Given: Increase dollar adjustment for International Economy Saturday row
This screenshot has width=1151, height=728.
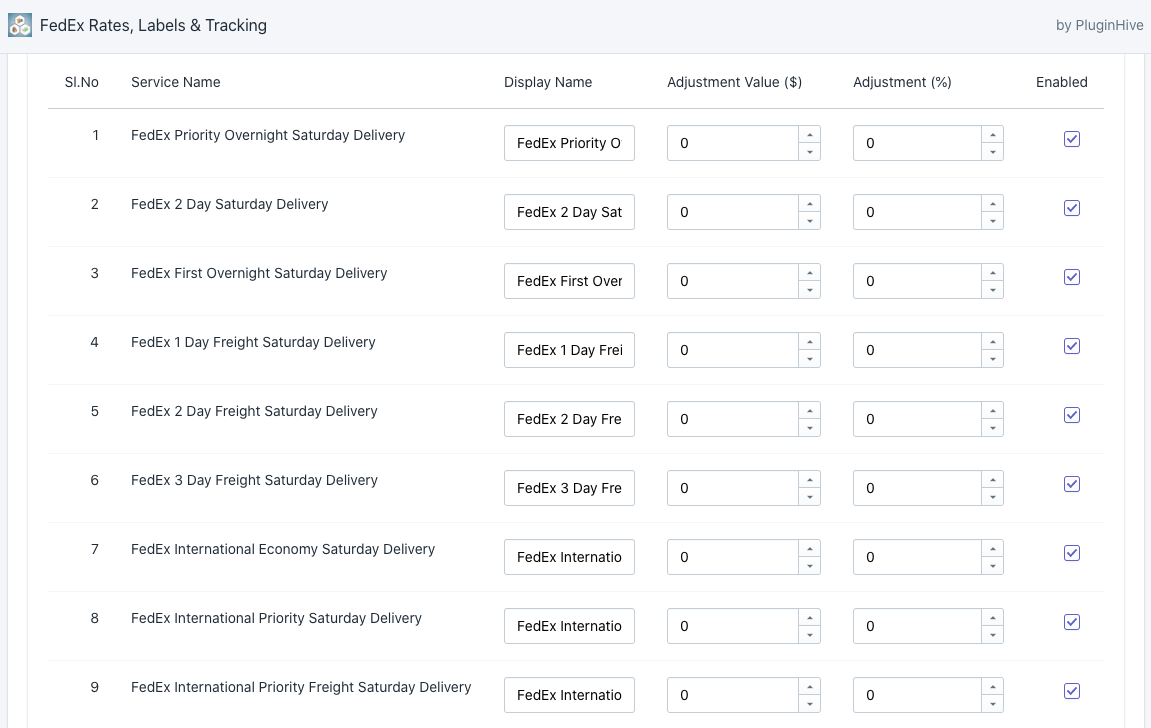Looking at the screenshot, I should point(810,549).
